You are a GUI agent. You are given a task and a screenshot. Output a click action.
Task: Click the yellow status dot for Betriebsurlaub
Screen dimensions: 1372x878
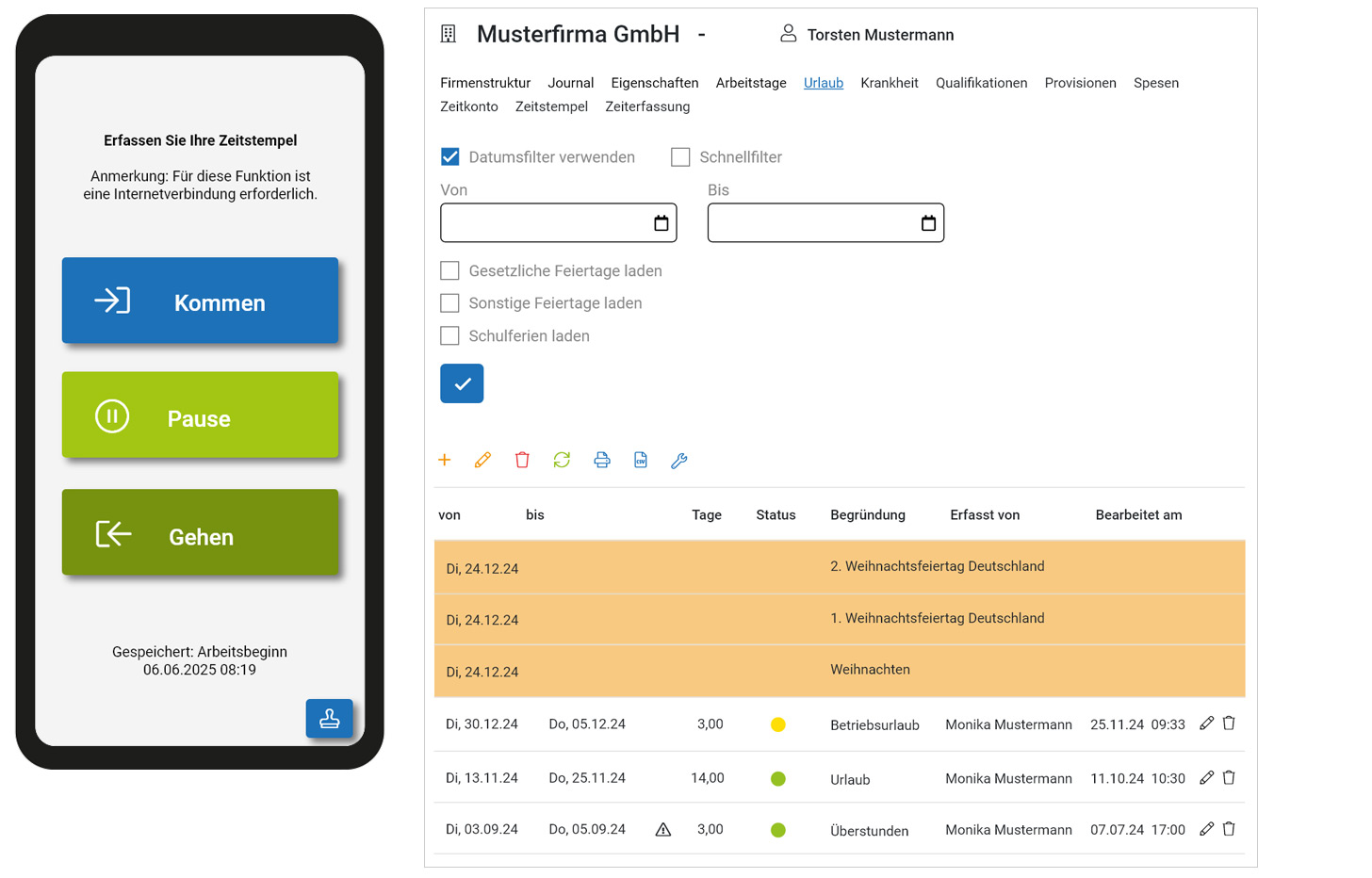click(777, 724)
